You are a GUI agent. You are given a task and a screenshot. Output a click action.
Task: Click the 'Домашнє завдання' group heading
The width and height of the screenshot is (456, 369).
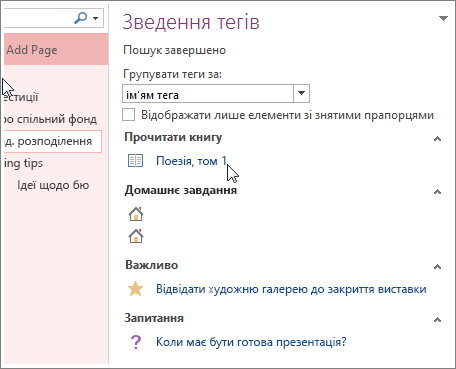[x=181, y=190]
